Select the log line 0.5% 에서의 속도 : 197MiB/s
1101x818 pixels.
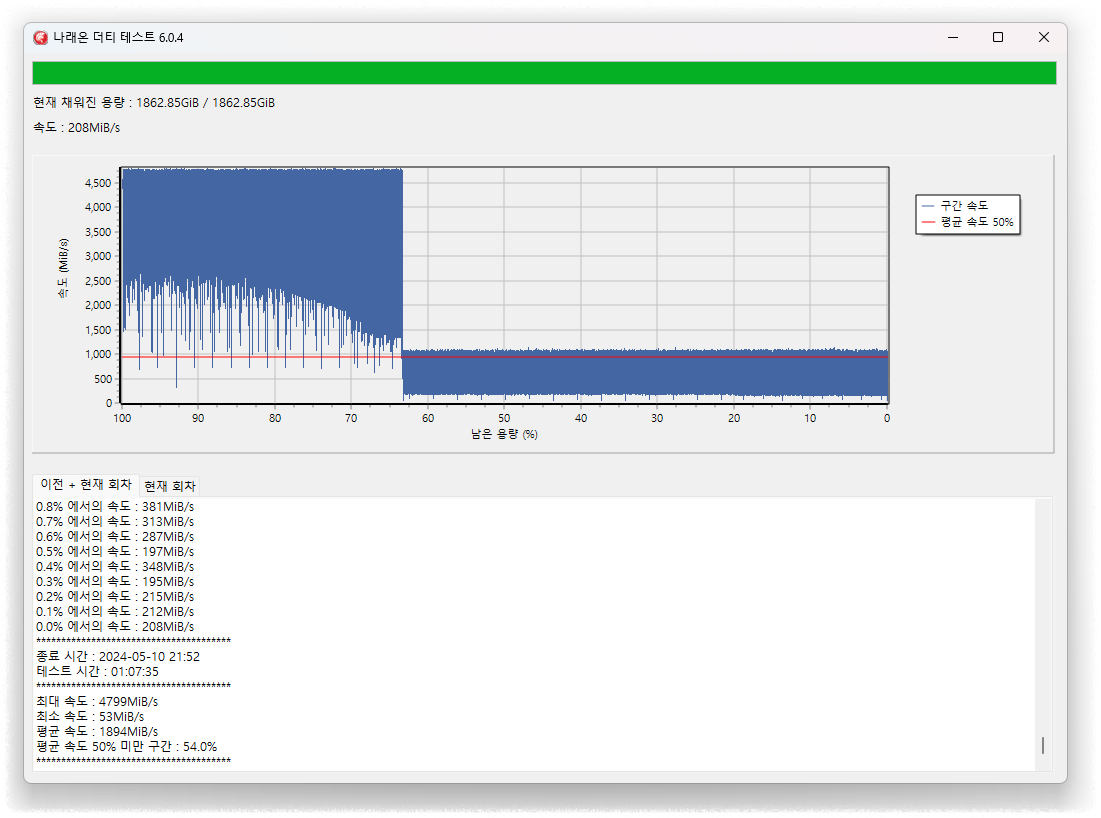tap(115, 552)
